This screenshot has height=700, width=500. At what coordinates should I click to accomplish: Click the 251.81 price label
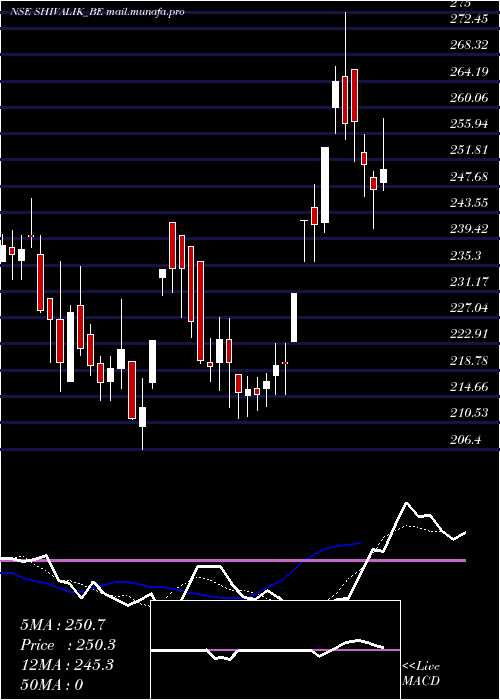[x=469, y=150]
